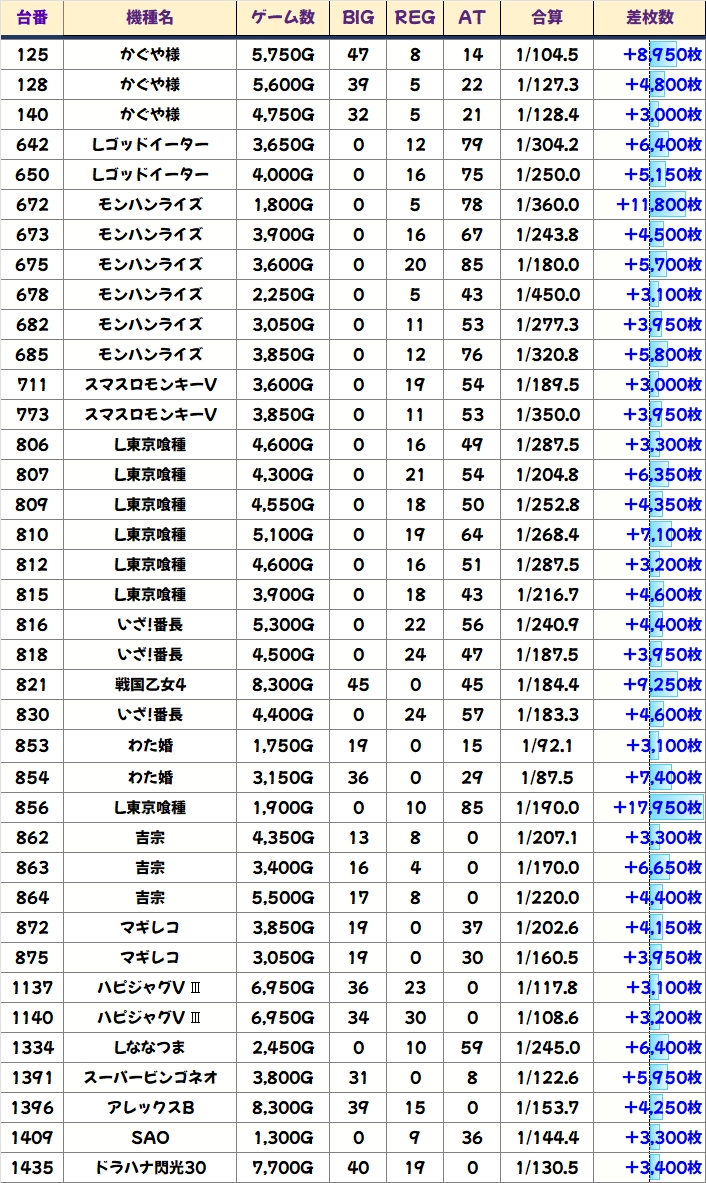Select いざ!番長 in row 816

coord(150,625)
